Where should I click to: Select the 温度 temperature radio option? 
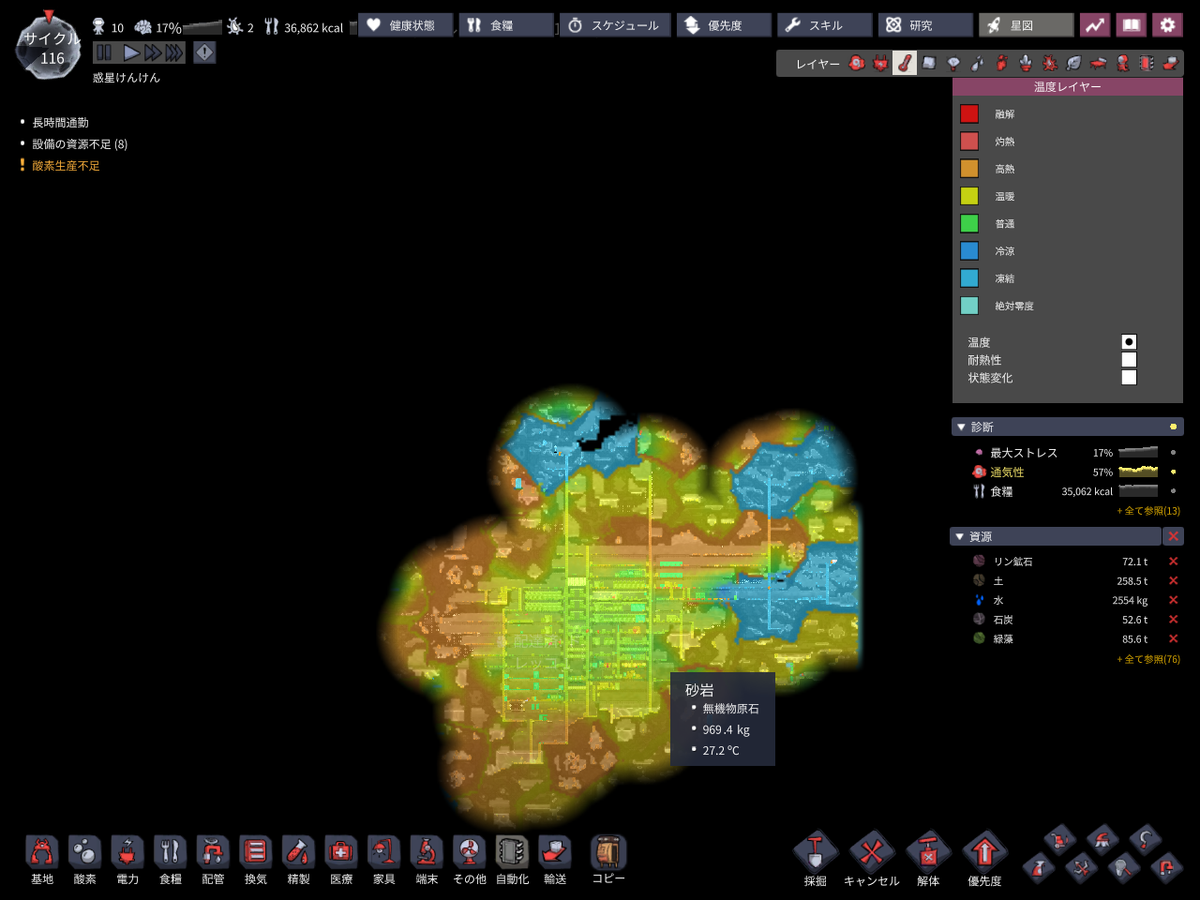[1129, 342]
